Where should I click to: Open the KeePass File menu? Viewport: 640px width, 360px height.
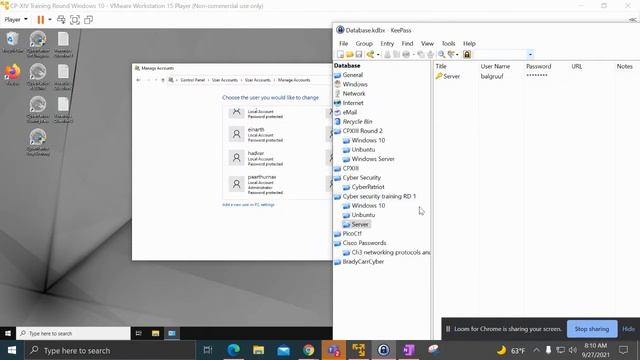pos(344,43)
